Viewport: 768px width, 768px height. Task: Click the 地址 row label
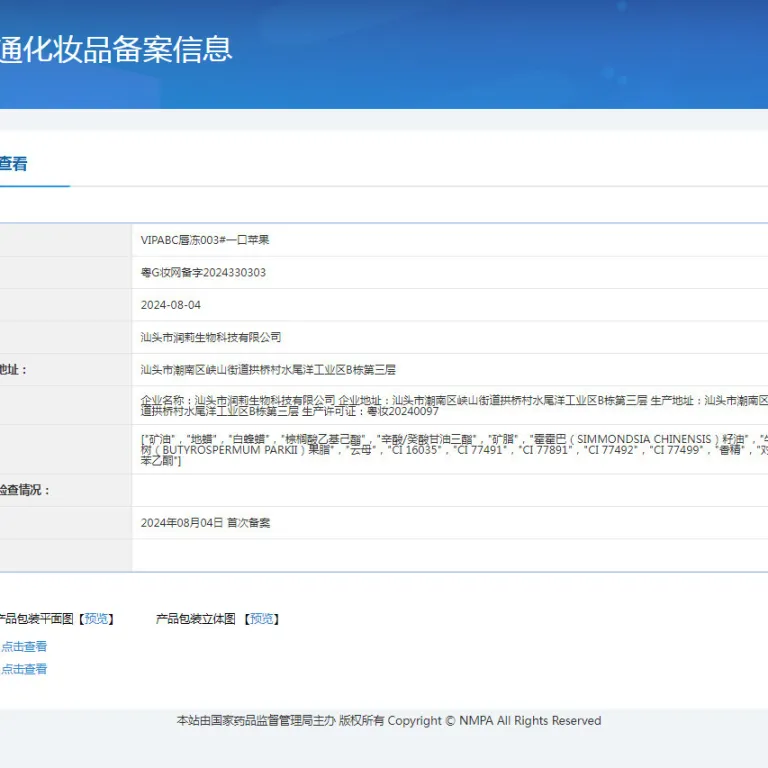coord(13,370)
